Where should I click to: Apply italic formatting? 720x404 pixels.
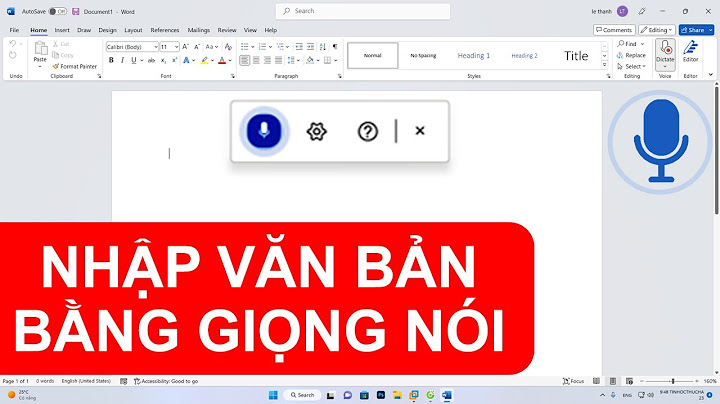[122, 60]
